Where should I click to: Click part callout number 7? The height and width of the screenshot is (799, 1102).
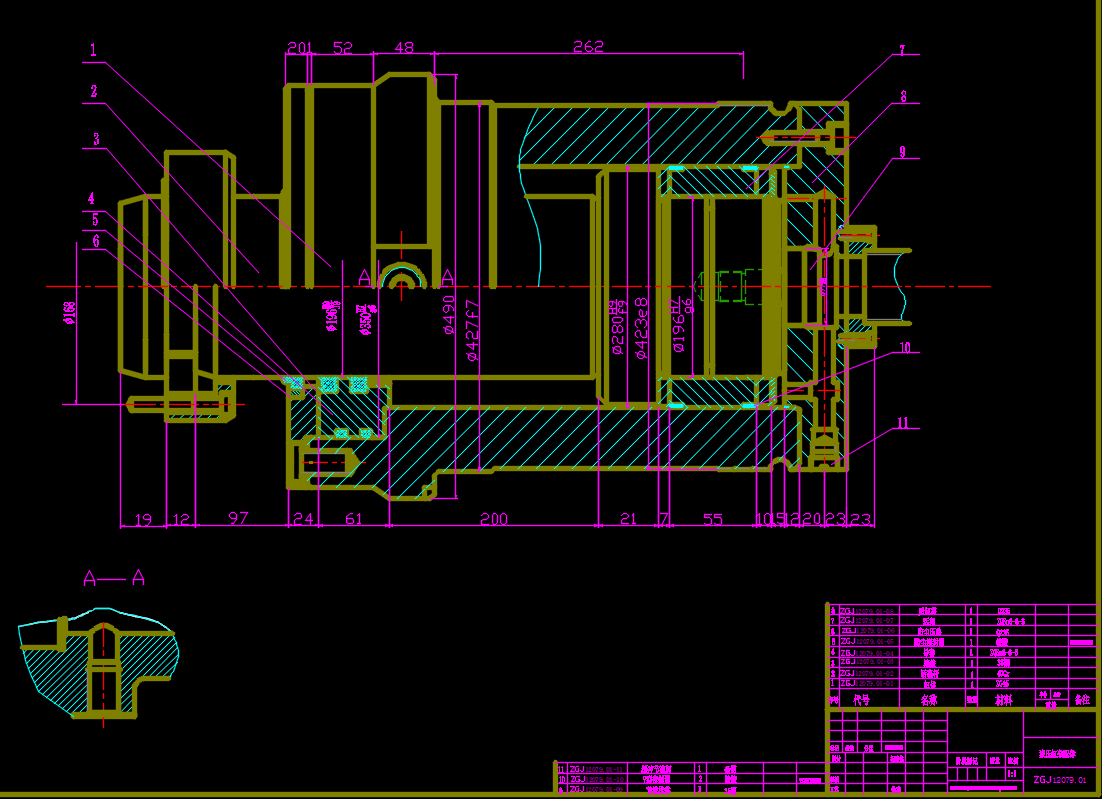pyautogui.click(x=902, y=51)
